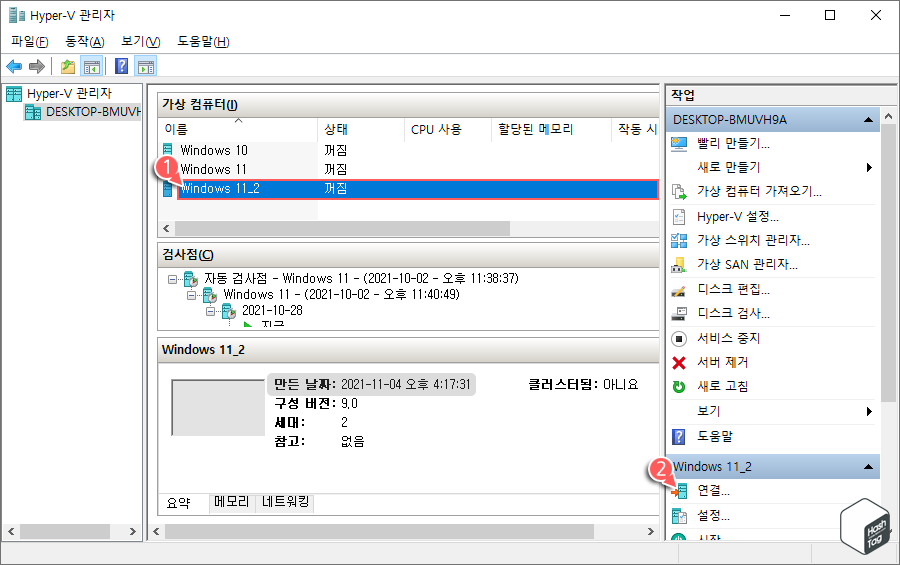Open Hyper-V 설정... action

pos(738,216)
